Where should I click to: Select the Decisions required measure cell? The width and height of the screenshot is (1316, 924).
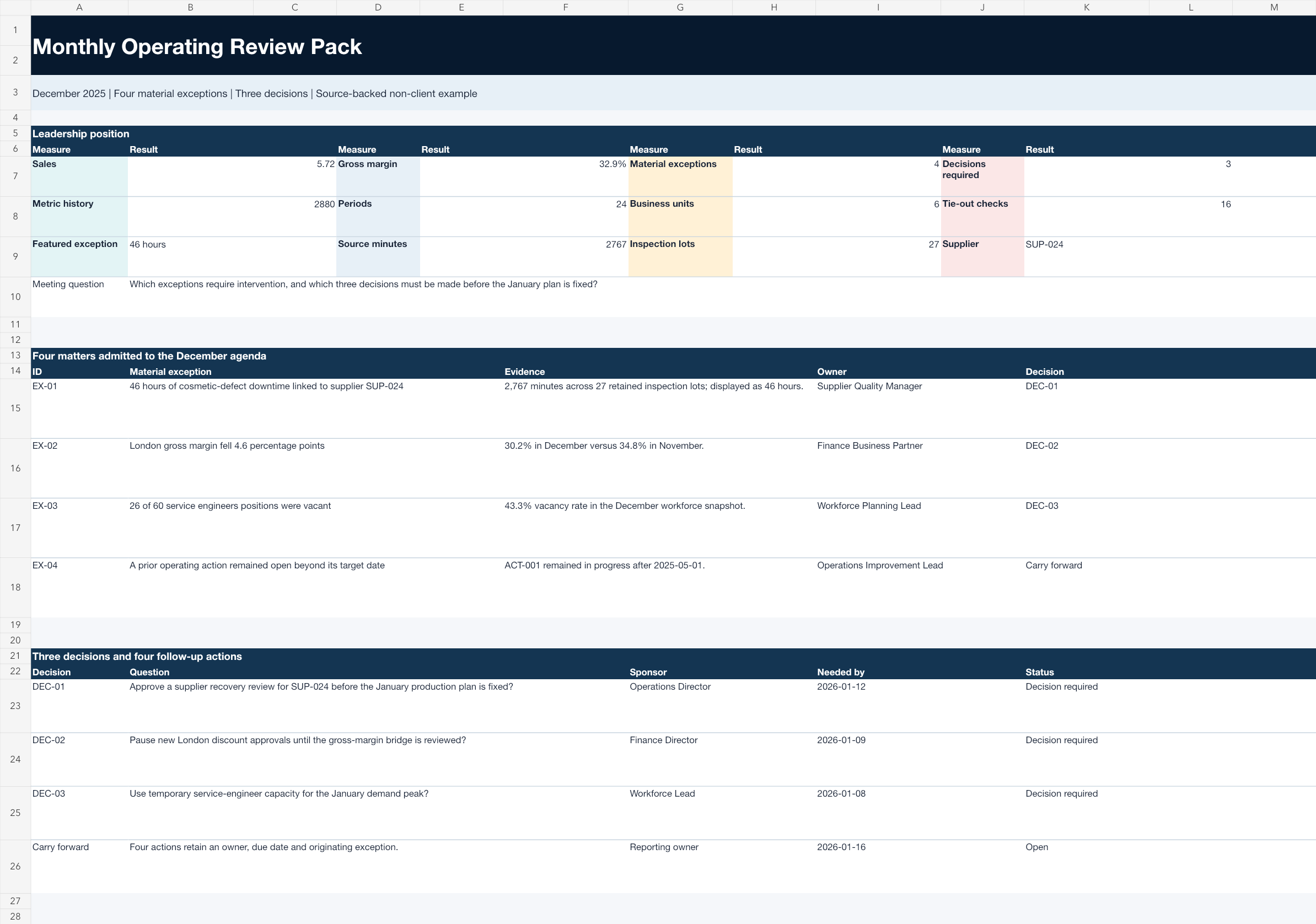coord(982,176)
